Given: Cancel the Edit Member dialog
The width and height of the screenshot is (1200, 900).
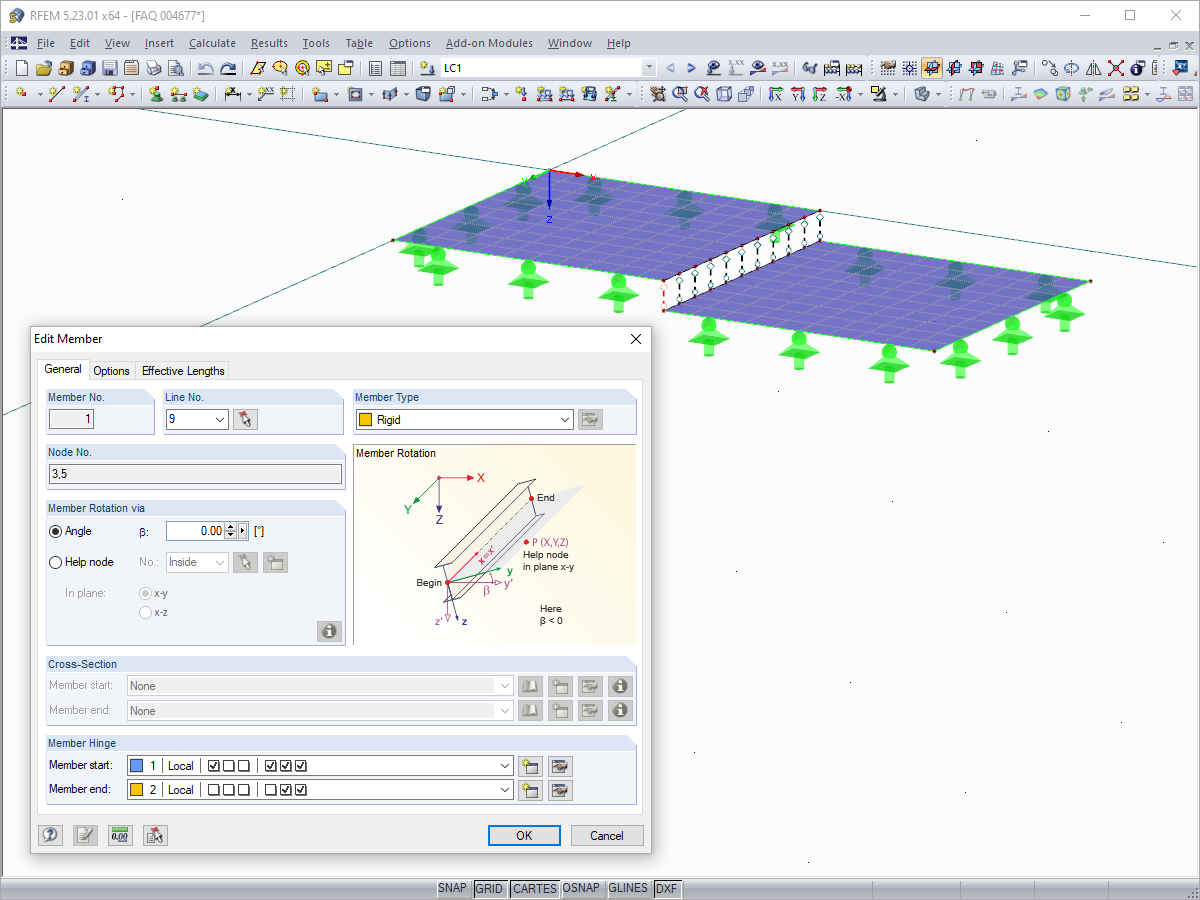Looking at the screenshot, I should tap(607, 835).
